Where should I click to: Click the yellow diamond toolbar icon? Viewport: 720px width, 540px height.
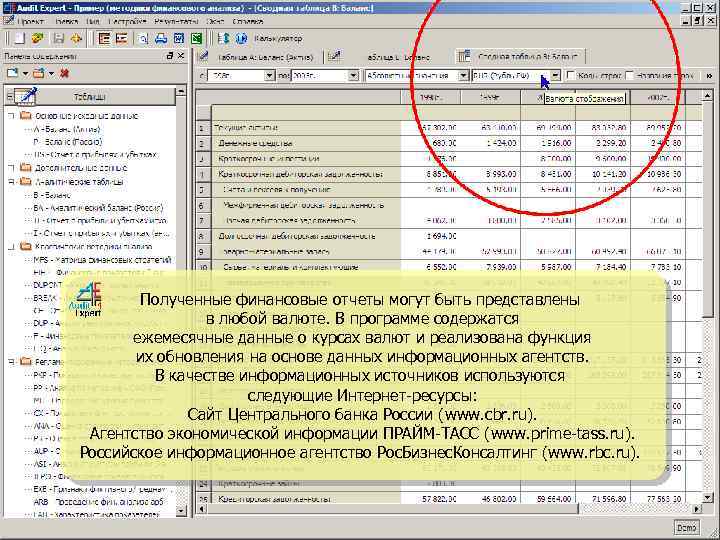(76, 39)
